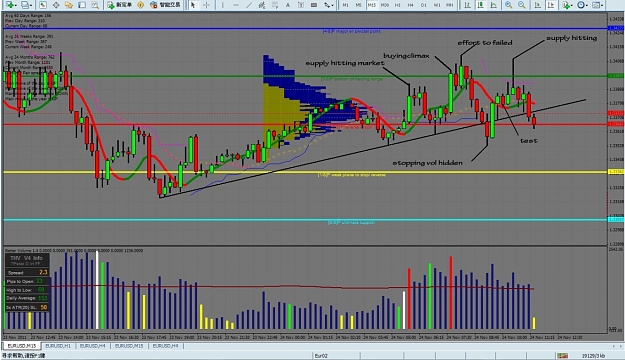
Task: Open the indicators list icon
Action: click(565, 5)
